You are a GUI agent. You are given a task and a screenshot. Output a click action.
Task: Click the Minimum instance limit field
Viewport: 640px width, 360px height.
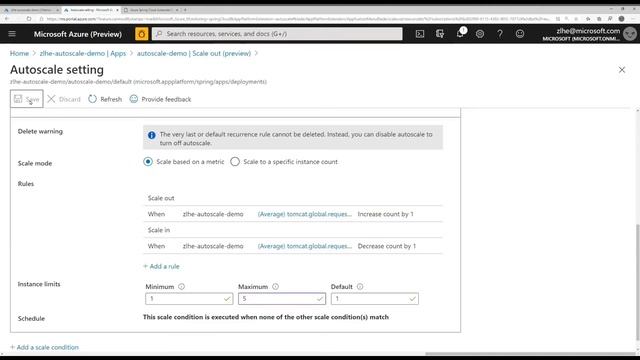pos(189,299)
